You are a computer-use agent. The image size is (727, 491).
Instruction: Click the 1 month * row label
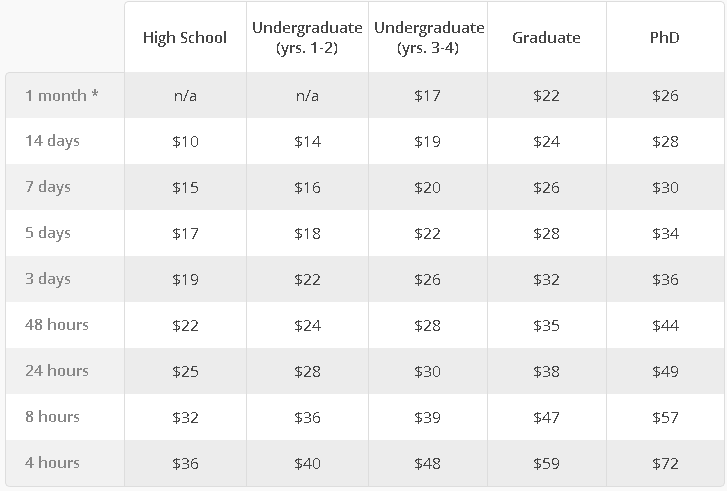62,96
